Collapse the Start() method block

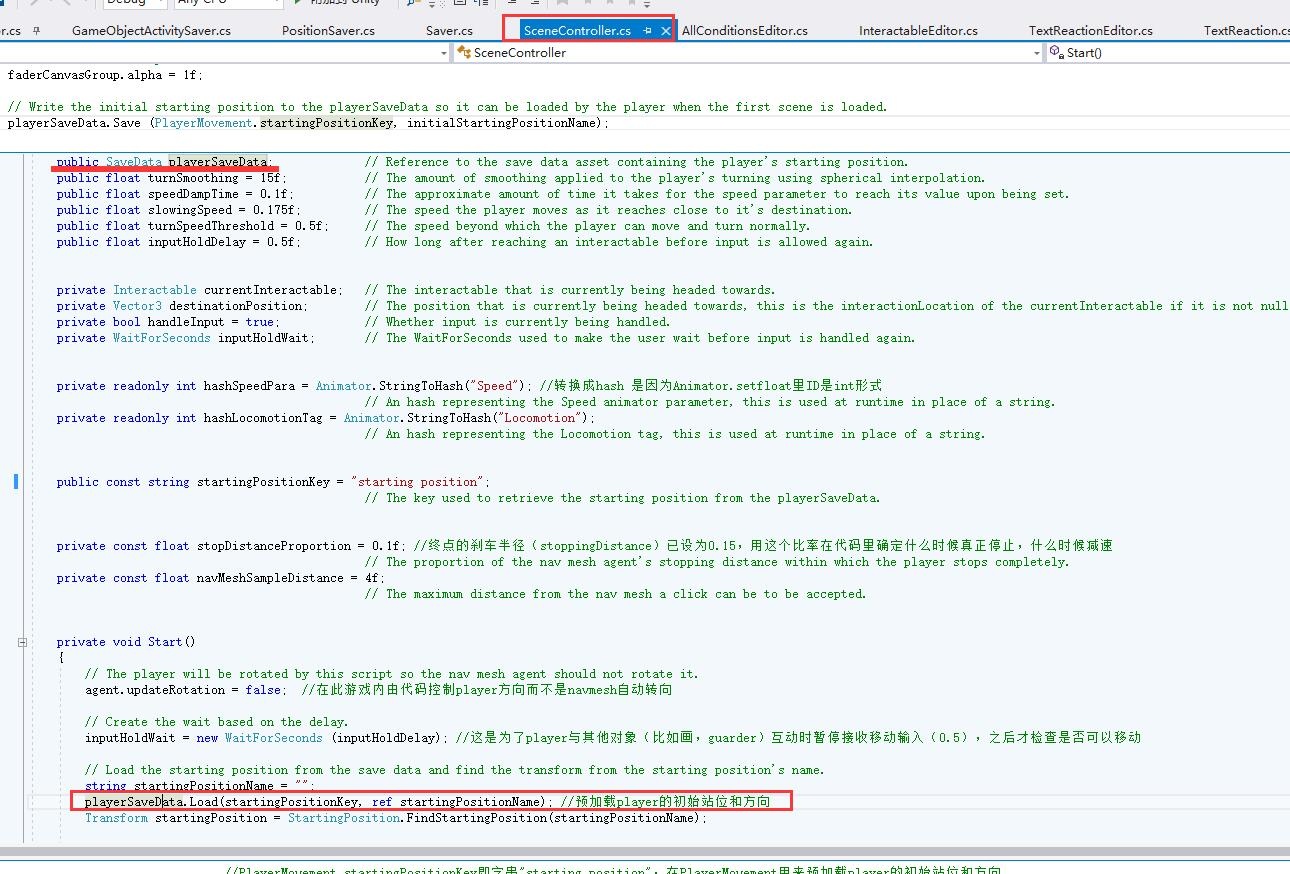(22, 642)
